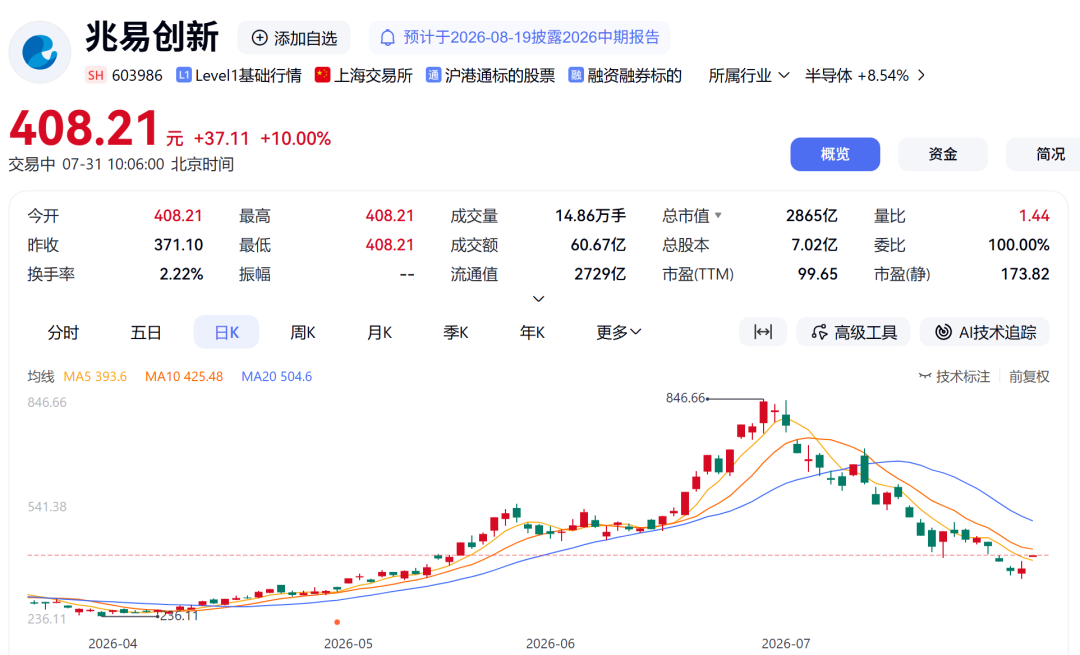Image resolution: width=1080 pixels, height=655 pixels.
Task: Click the bell icon for the 2026中期报告 reminder
Action: [x=388, y=38]
